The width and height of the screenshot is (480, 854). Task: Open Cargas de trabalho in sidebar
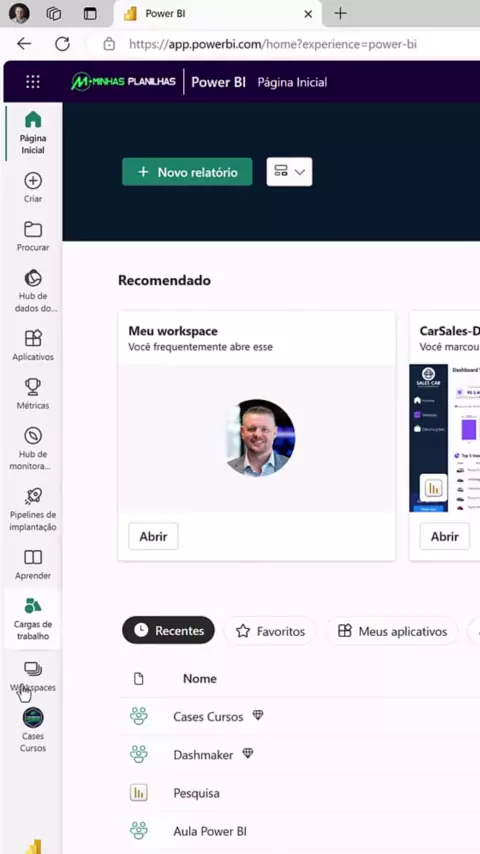tap(33, 619)
